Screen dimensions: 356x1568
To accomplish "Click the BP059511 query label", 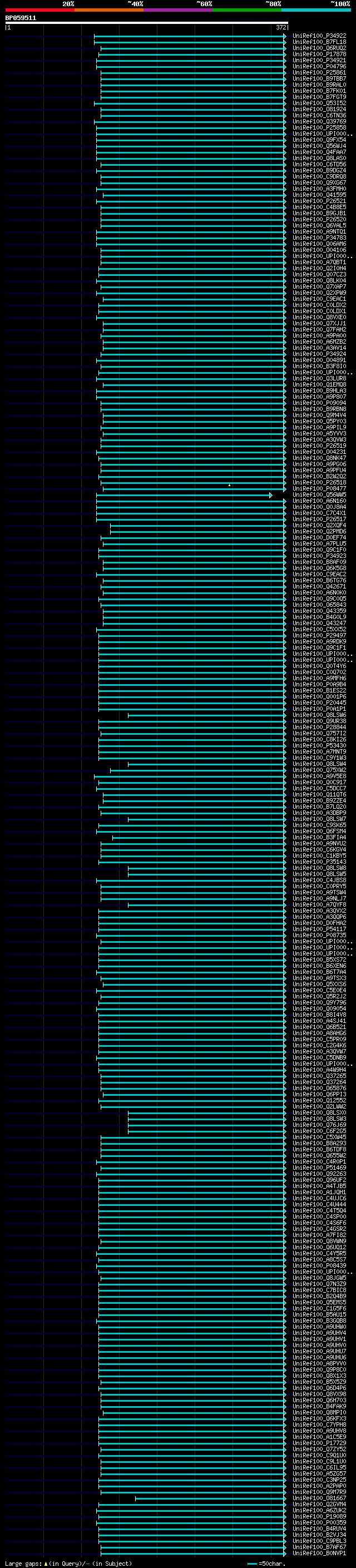I will [21, 18].
